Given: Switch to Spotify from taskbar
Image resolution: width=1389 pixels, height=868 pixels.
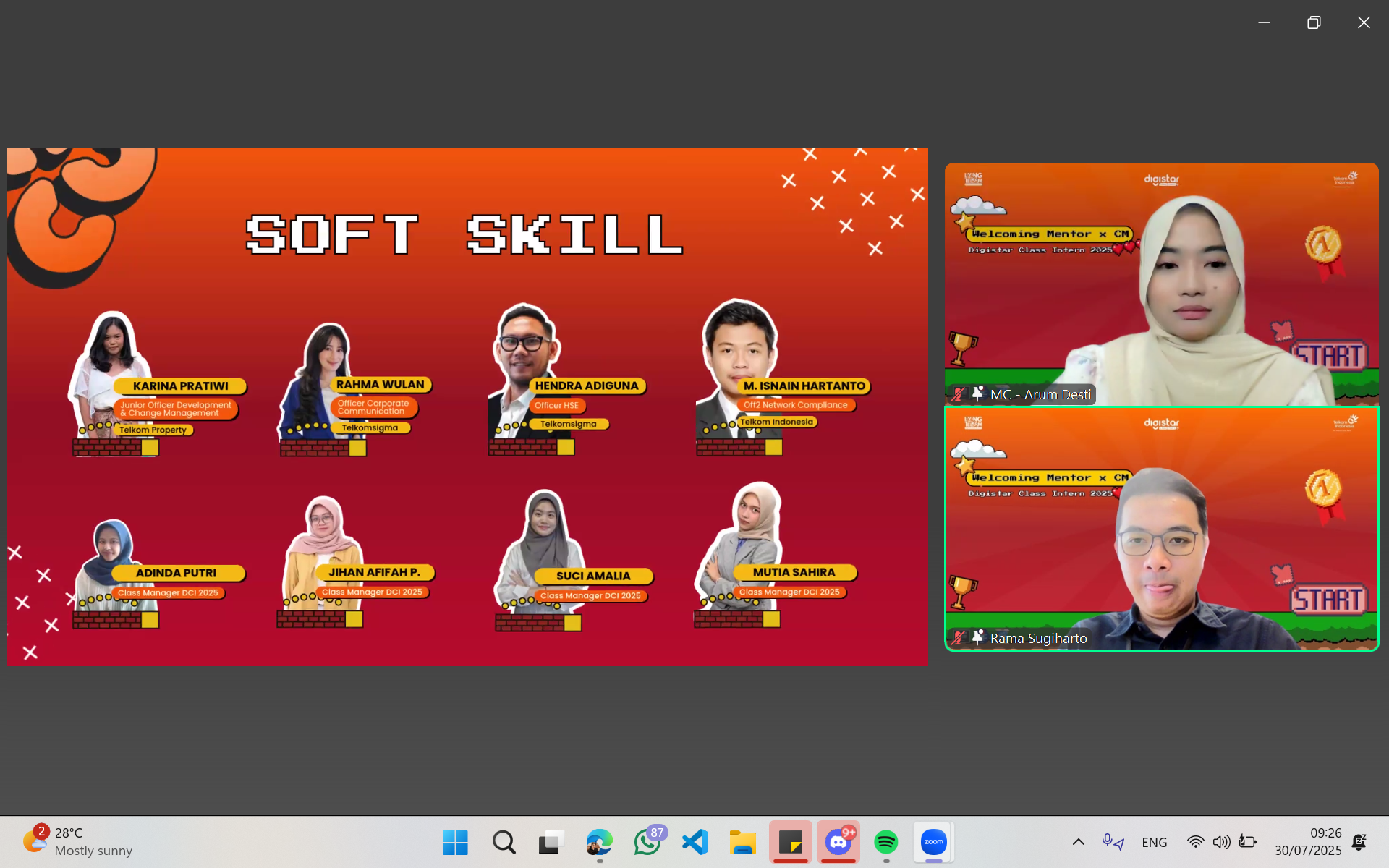Looking at the screenshot, I should [x=886, y=842].
